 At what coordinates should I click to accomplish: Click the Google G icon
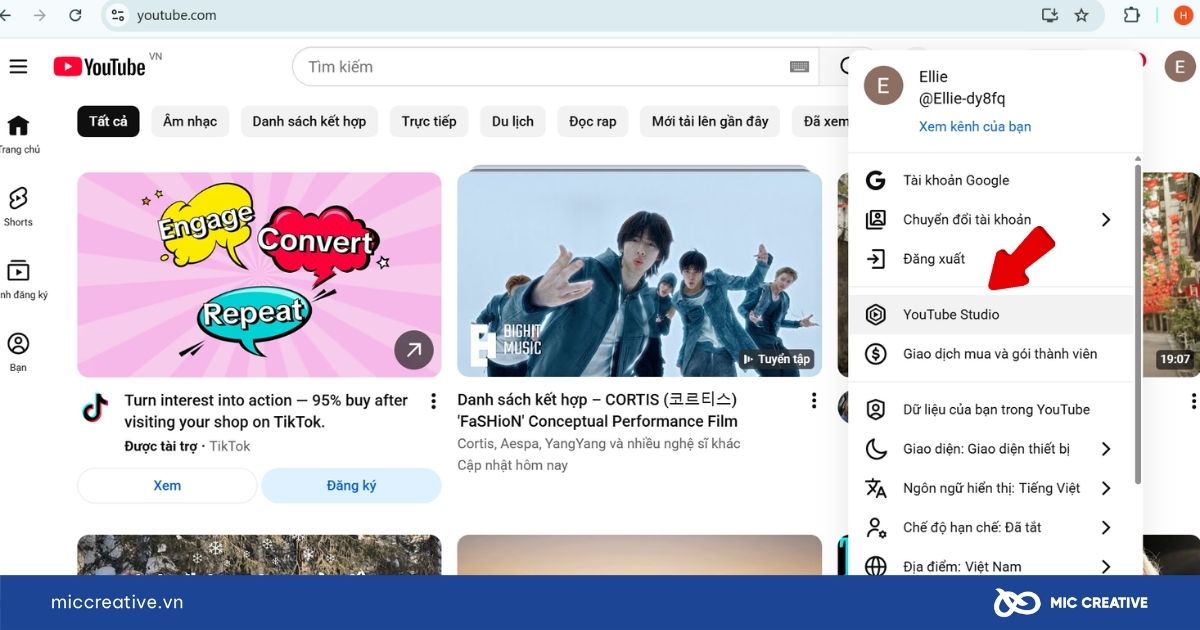coord(876,180)
